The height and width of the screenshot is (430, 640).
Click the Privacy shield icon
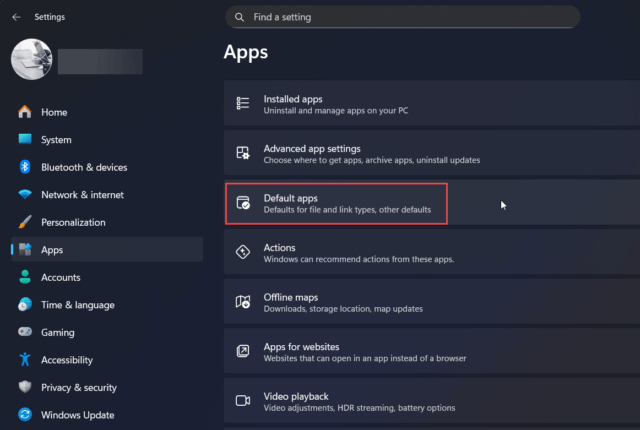[x=25, y=387]
